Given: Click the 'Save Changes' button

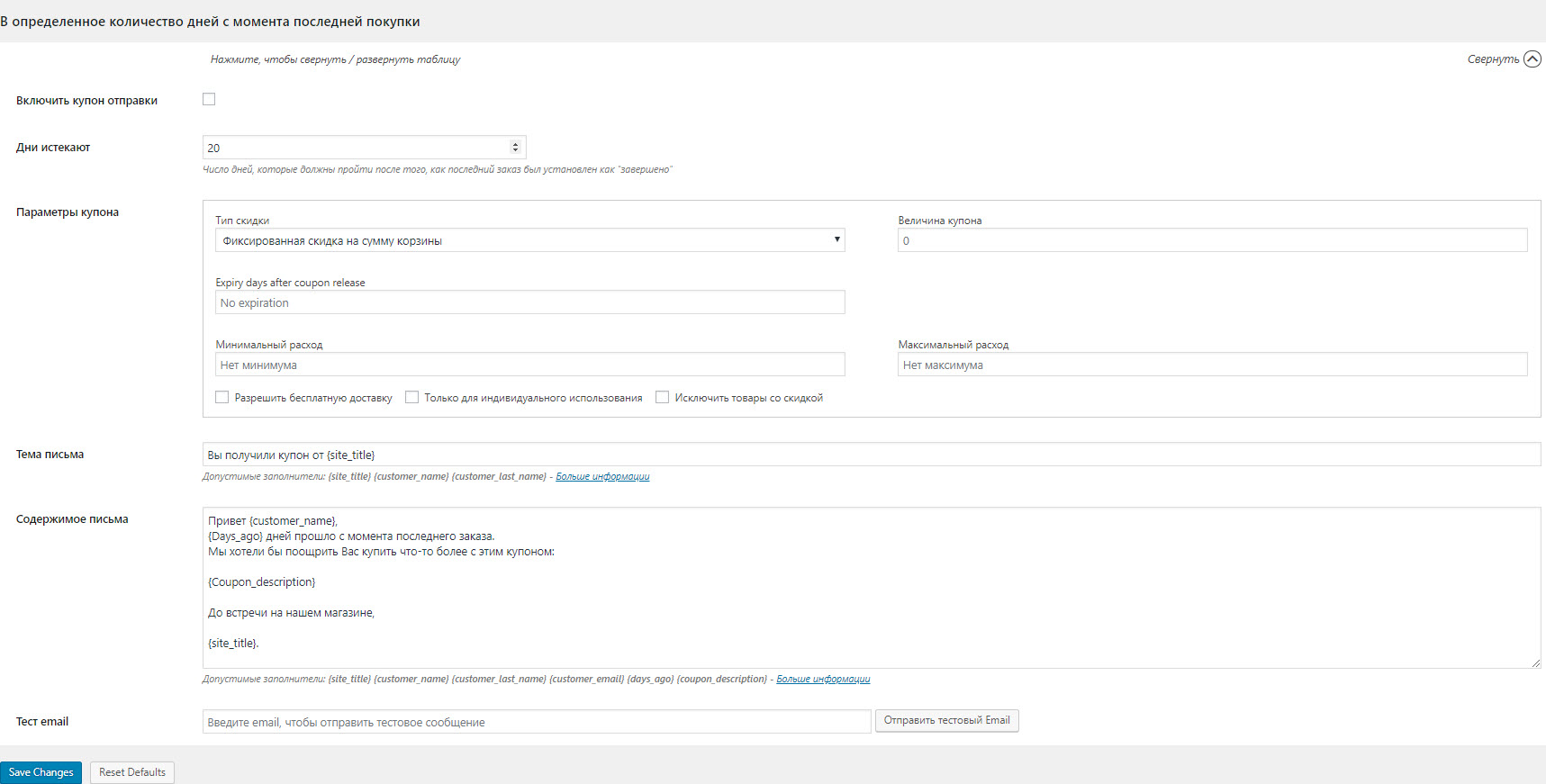Looking at the screenshot, I should pyautogui.click(x=41, y=772).
